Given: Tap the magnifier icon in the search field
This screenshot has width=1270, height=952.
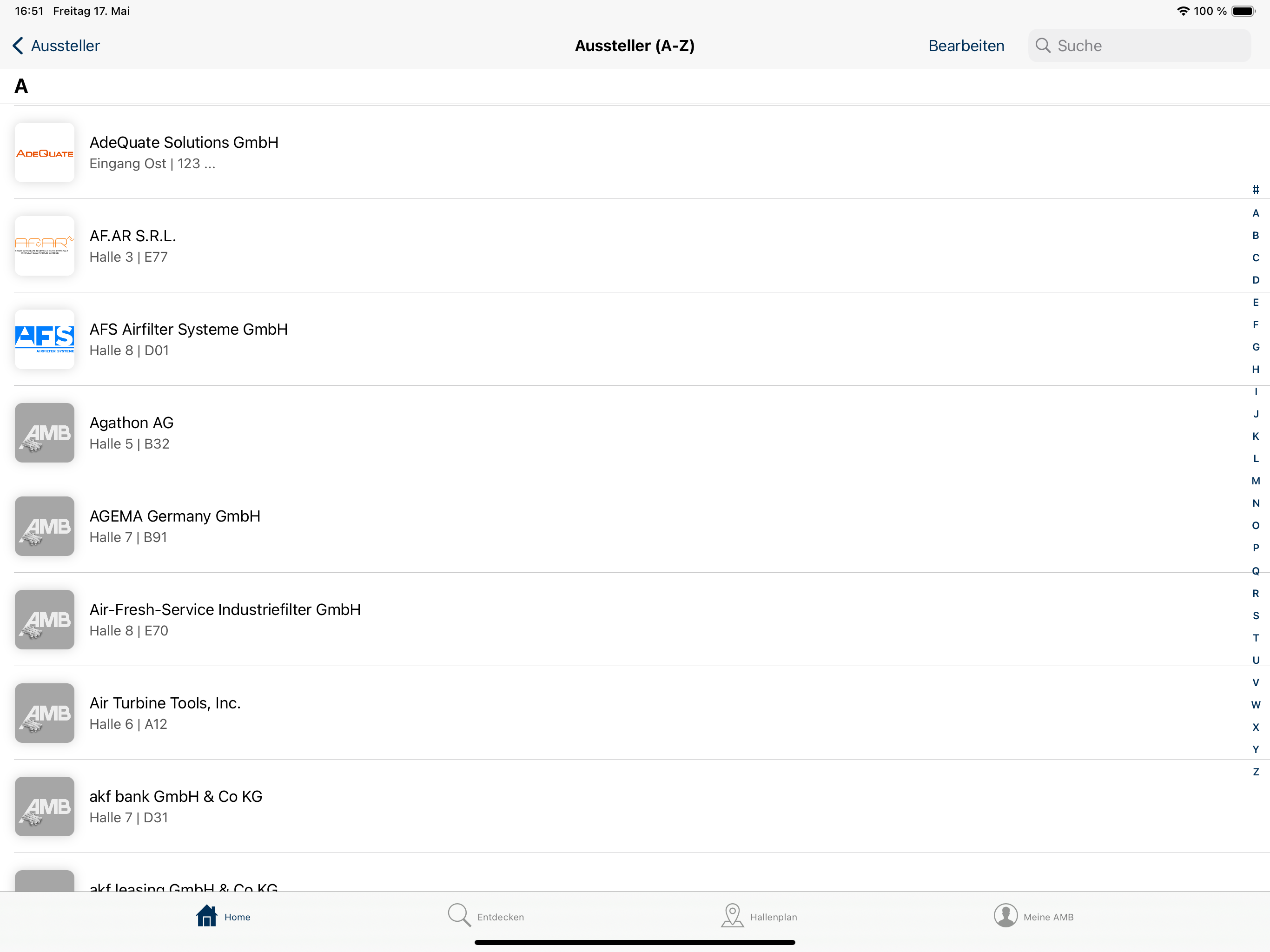Looking at the screenshot, I should pos(1043,46).
